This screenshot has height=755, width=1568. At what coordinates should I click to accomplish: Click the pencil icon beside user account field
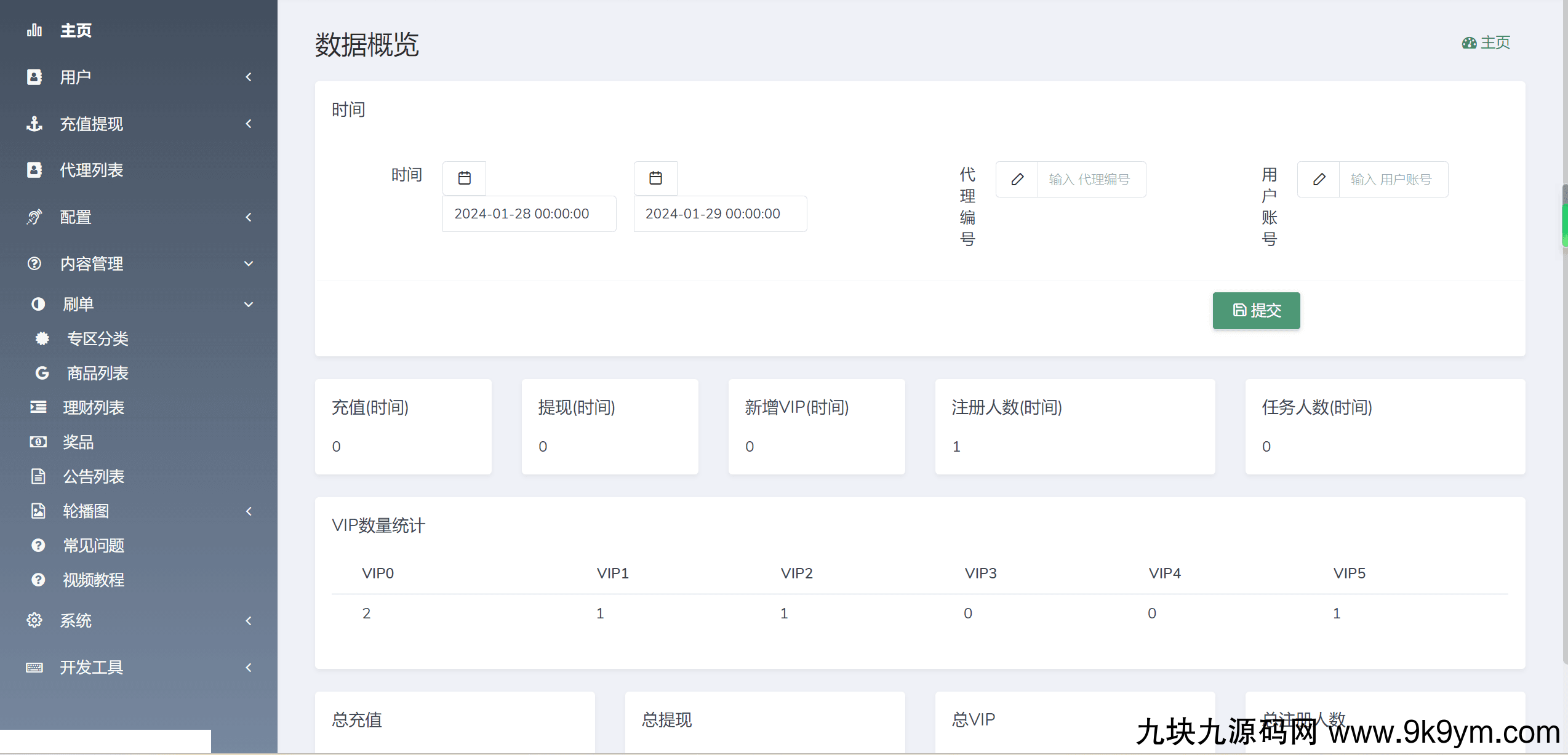pos(1319,179)
